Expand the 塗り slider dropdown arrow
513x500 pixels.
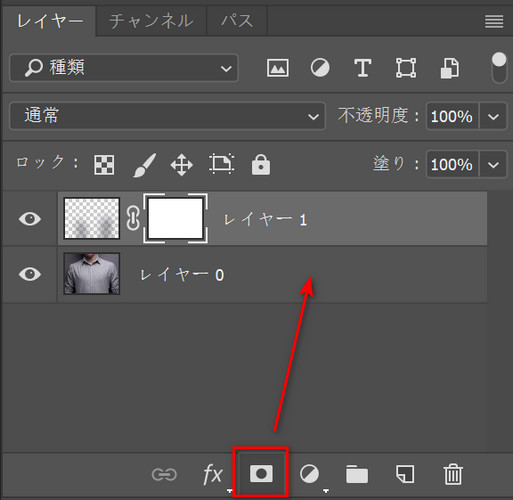click(493, 164)
